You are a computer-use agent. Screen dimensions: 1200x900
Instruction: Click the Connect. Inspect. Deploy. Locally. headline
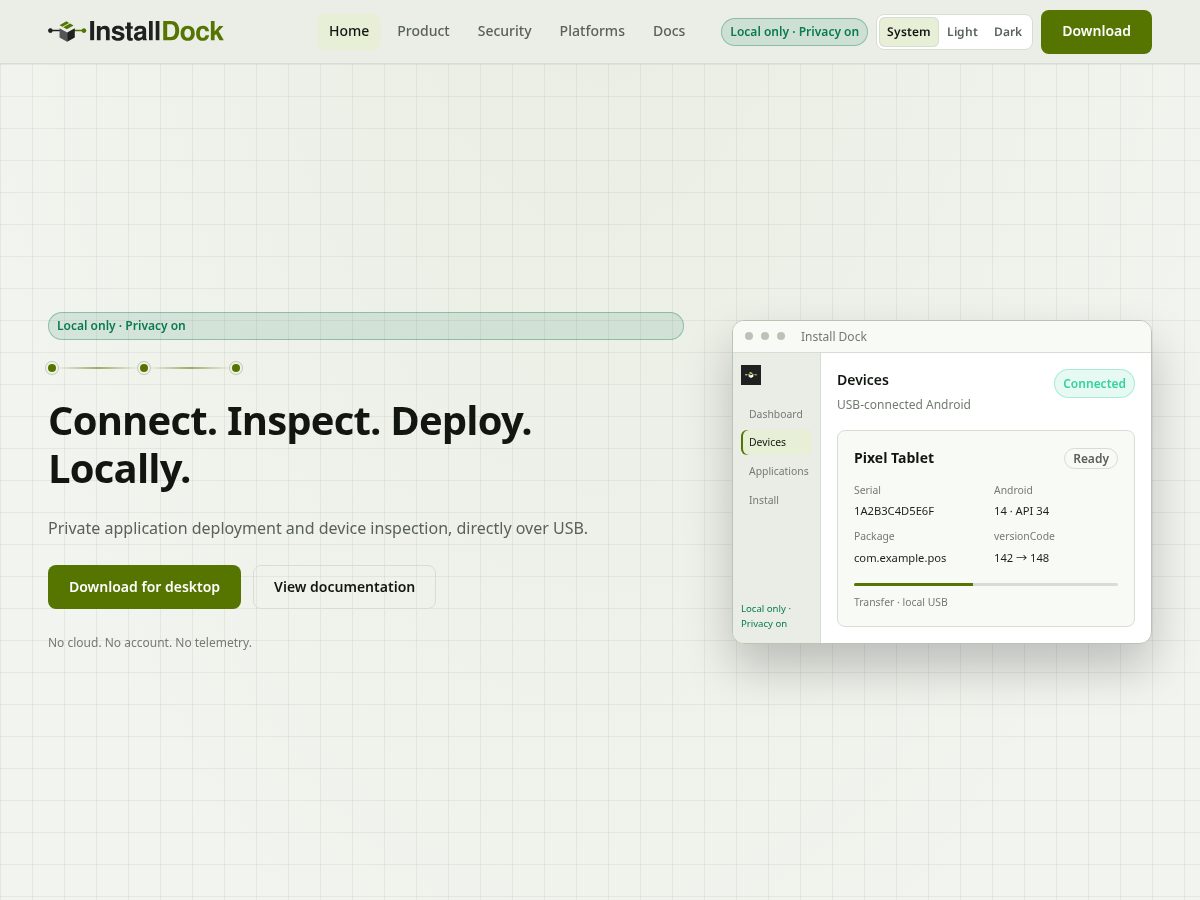point(290,445)
